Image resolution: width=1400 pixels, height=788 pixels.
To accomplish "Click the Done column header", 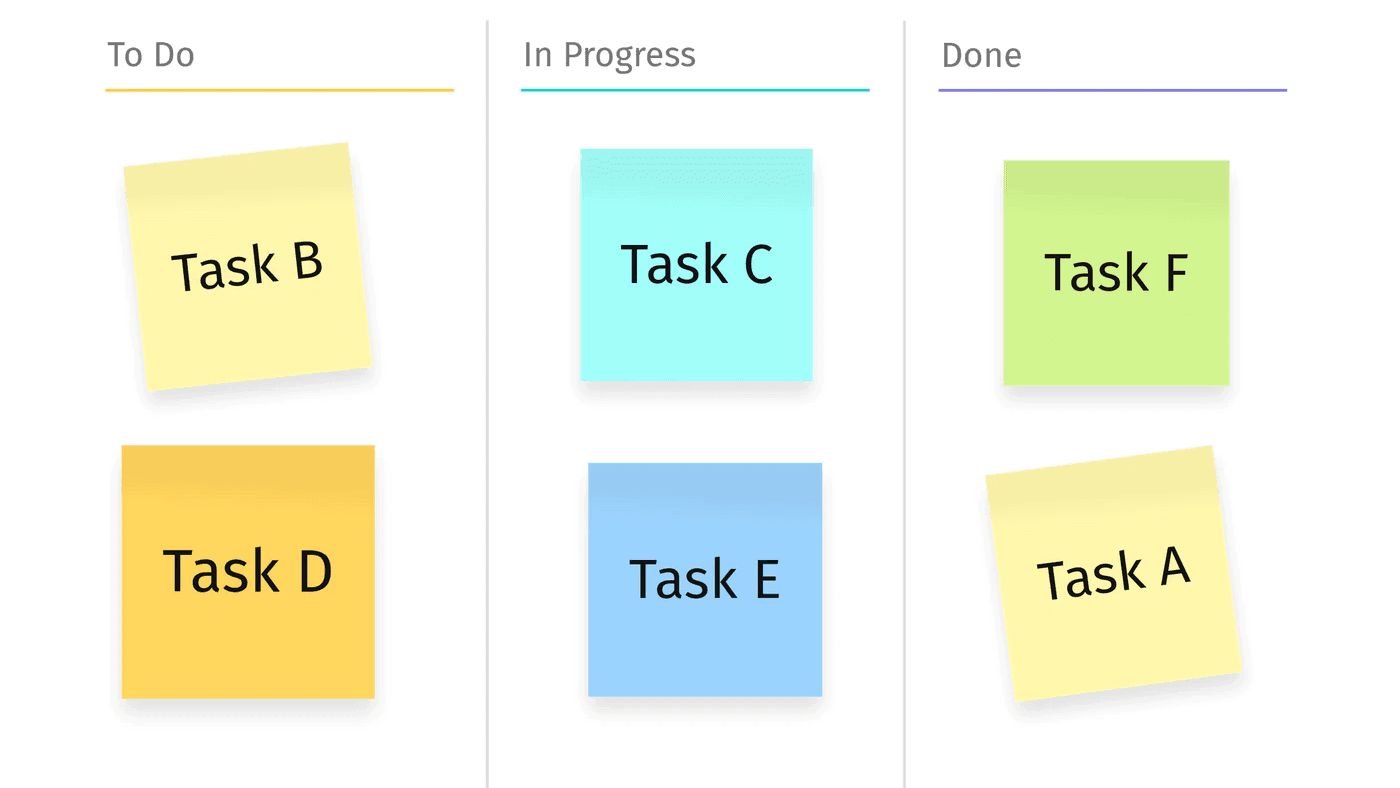I will (981, 55).
